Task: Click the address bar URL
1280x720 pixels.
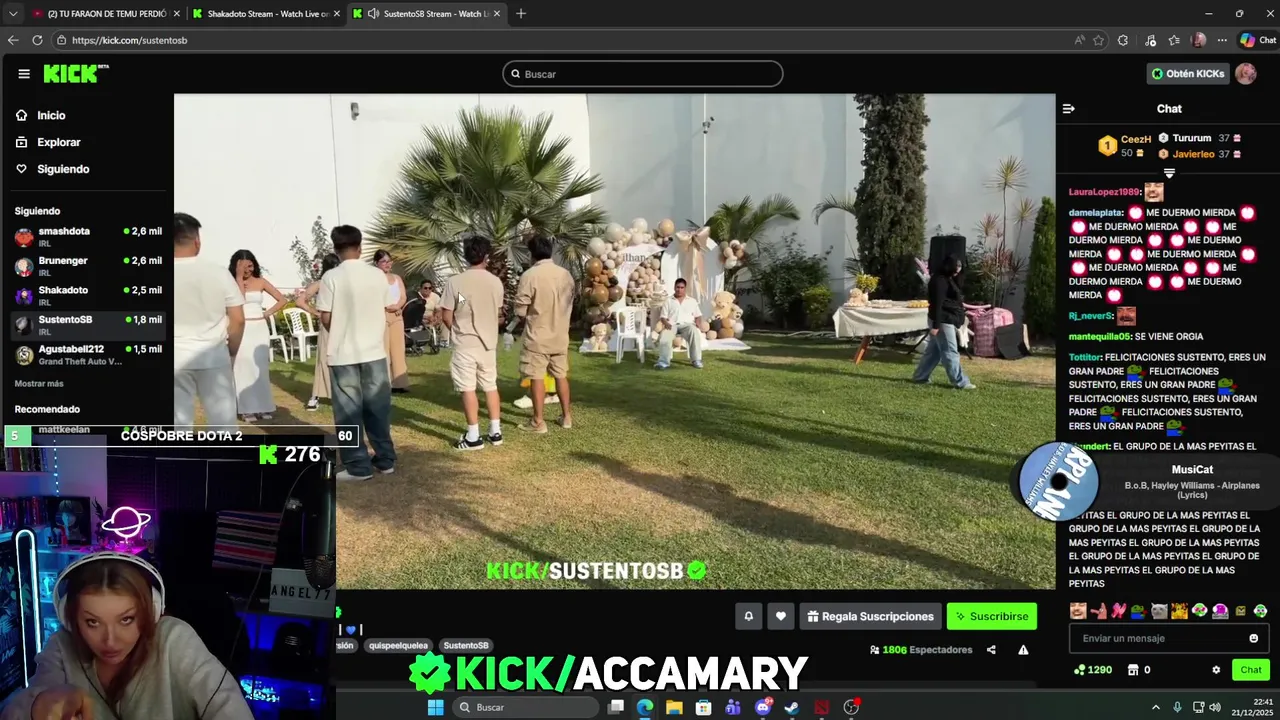Action: tap(129, 40)
